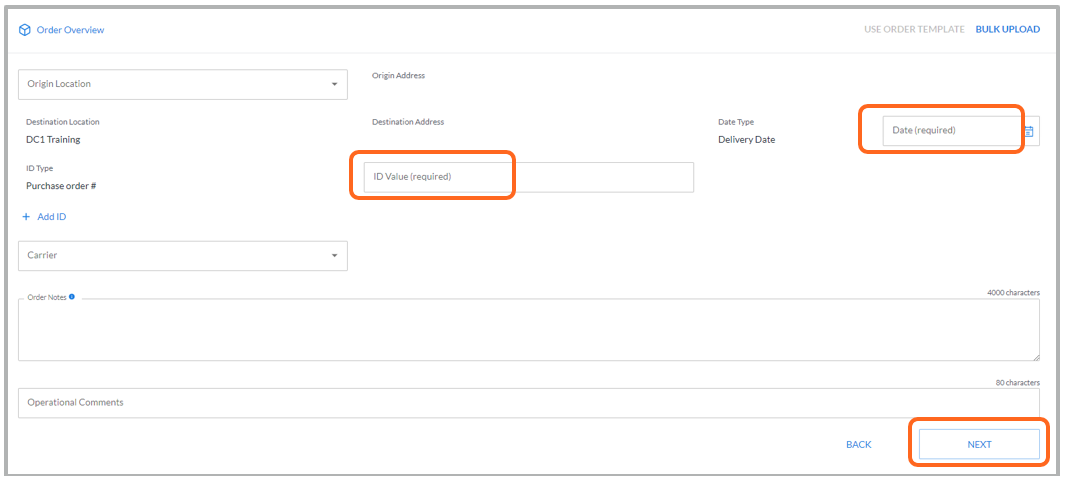Select the Order Overview heading

70,30
